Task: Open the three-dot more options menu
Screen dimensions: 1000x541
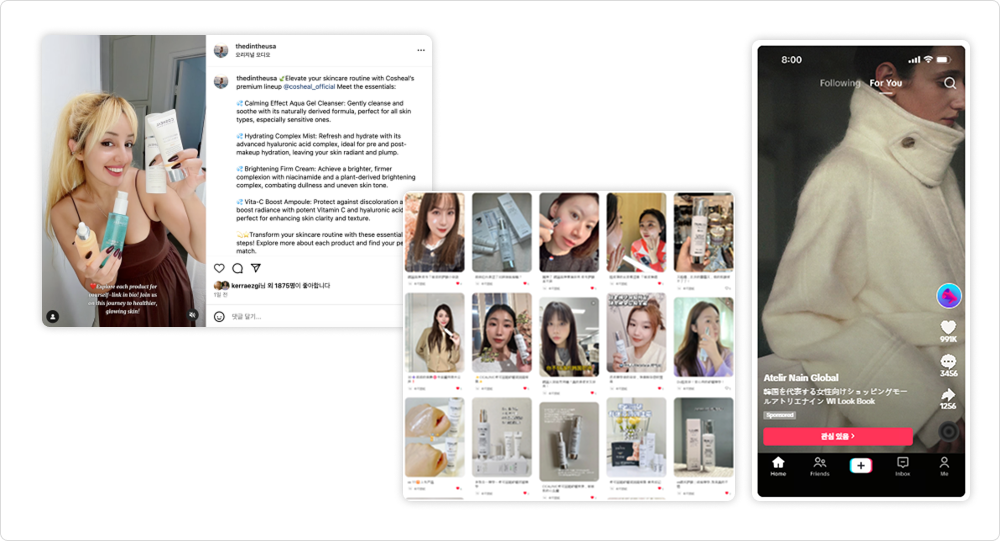Action: pyautogui.click(x=421, y=50)
